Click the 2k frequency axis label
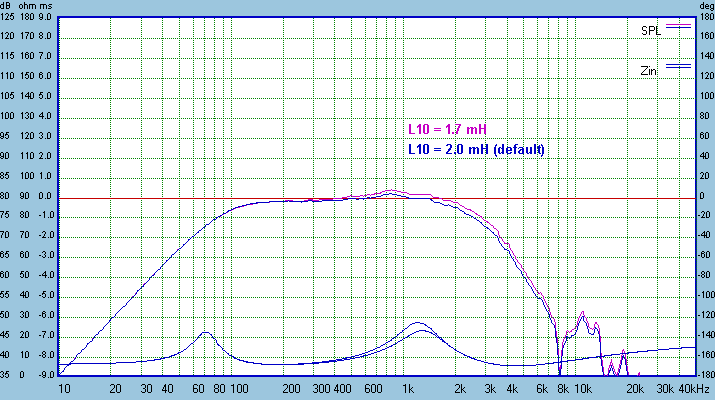The image size is (715, 400). [x=460, y=388]
